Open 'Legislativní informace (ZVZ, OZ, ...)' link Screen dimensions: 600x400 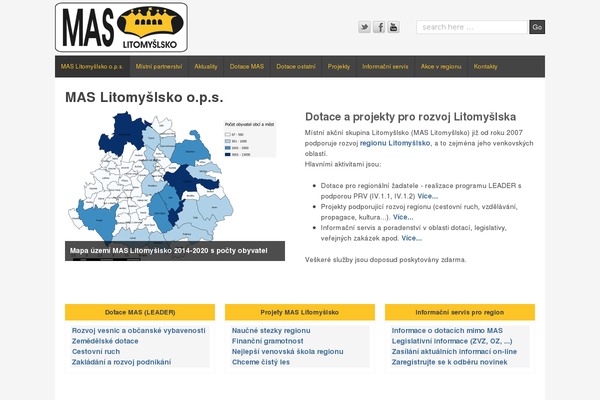click(452, 341)
